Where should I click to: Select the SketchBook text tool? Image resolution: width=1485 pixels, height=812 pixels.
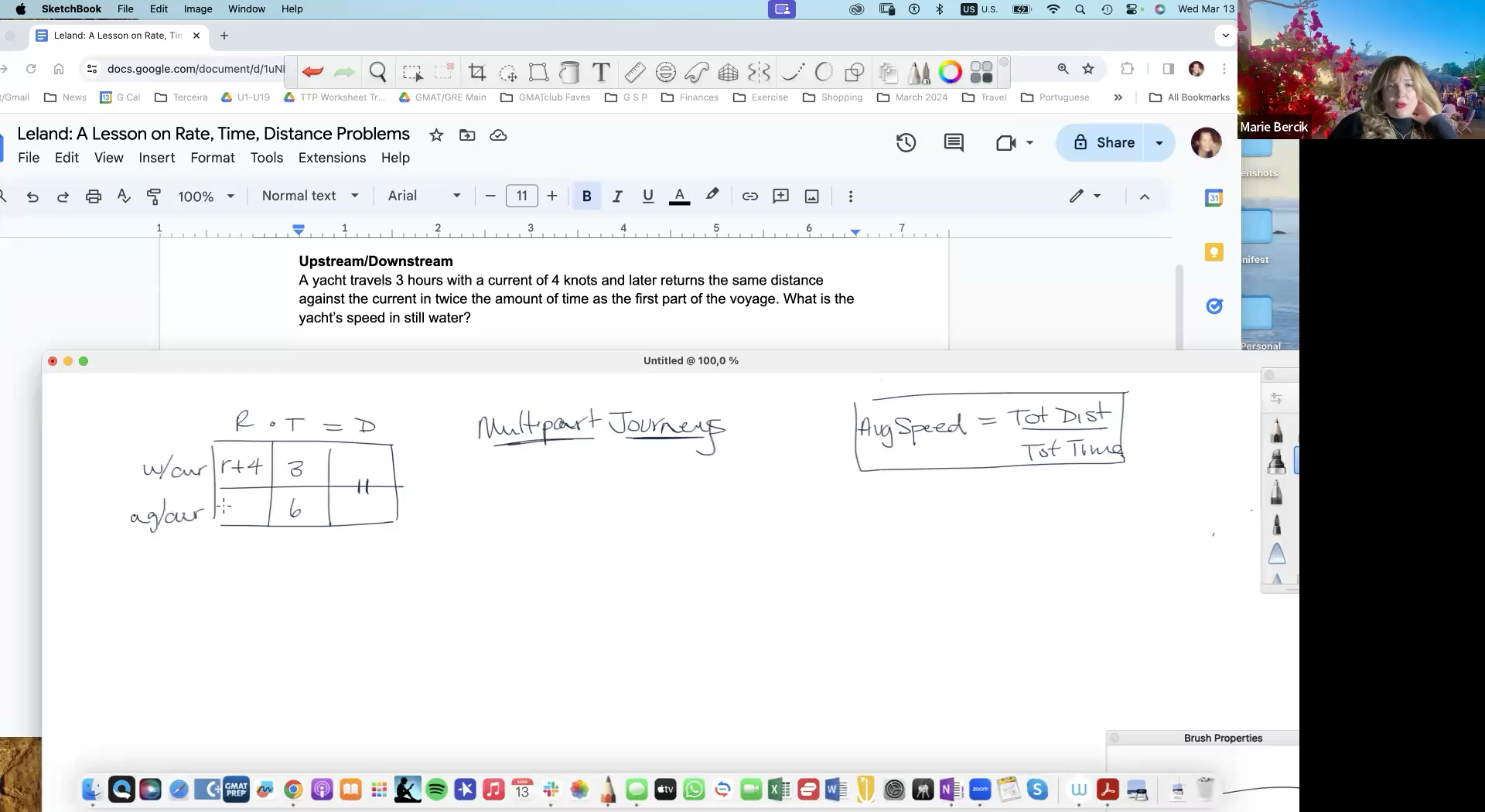pyautogui.click(x=601, y=72)
